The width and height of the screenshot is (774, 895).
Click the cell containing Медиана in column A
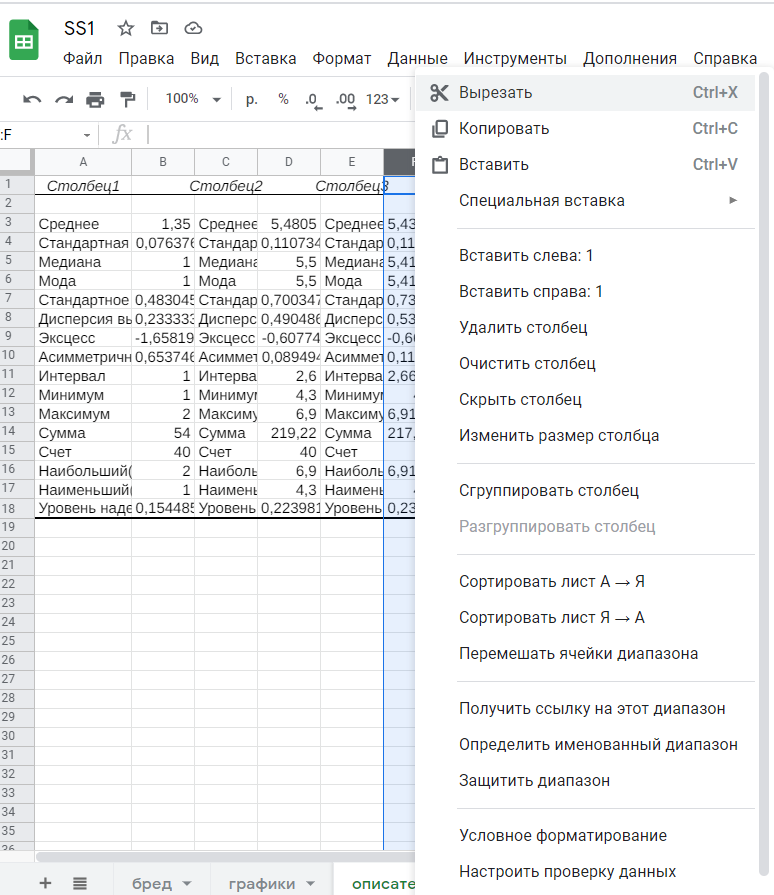pyautogui.click(x=83, y=262)
